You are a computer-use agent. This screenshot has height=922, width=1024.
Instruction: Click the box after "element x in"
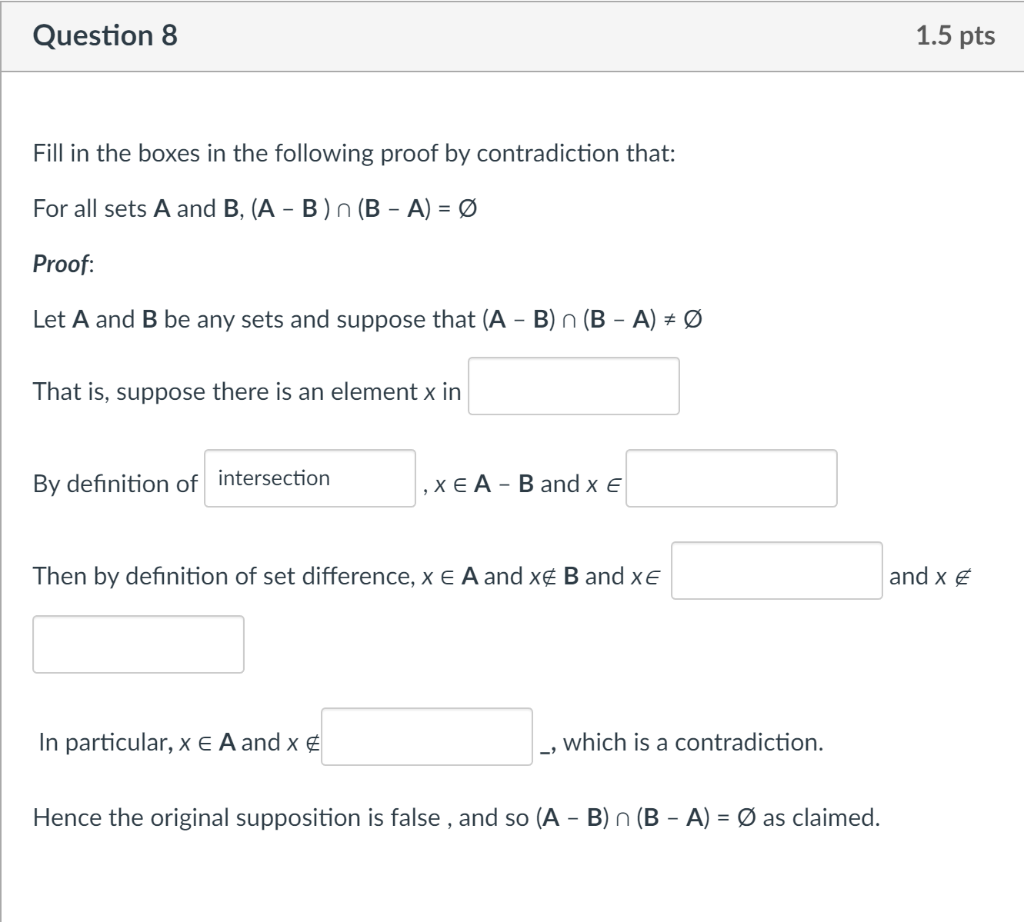pos(574,386)
